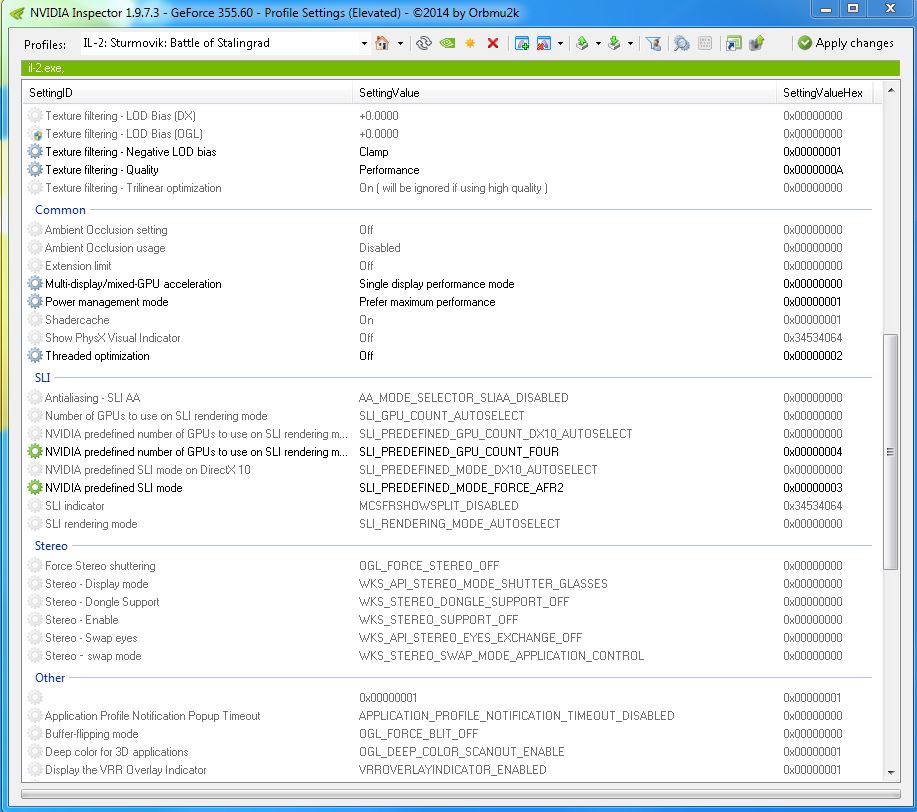This screenshot has height=812, width=917.
Task: Click the vertical scrollbar down arrow
Action: click(891, 772)
